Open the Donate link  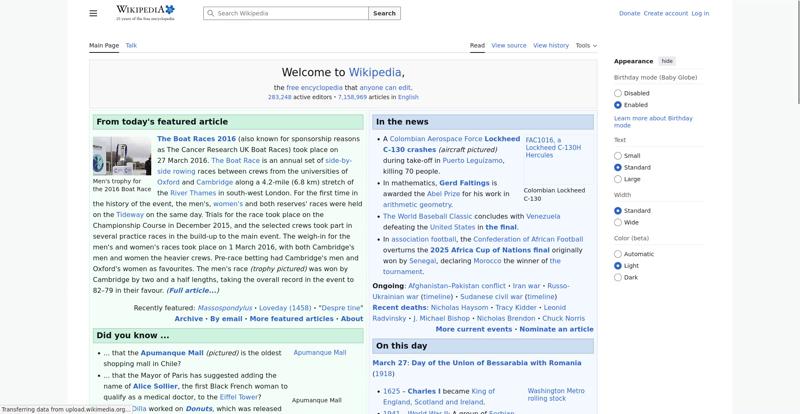tap(629, 14)
